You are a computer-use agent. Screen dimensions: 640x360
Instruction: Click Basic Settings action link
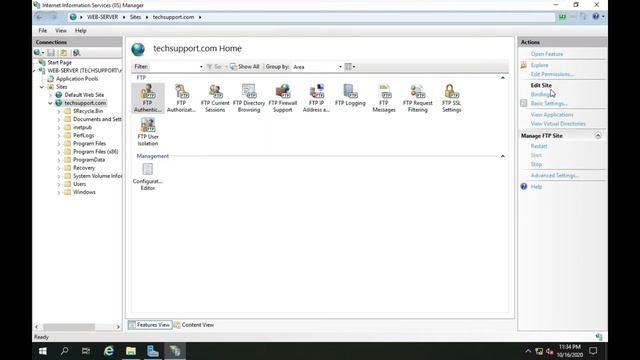(549, 104)
